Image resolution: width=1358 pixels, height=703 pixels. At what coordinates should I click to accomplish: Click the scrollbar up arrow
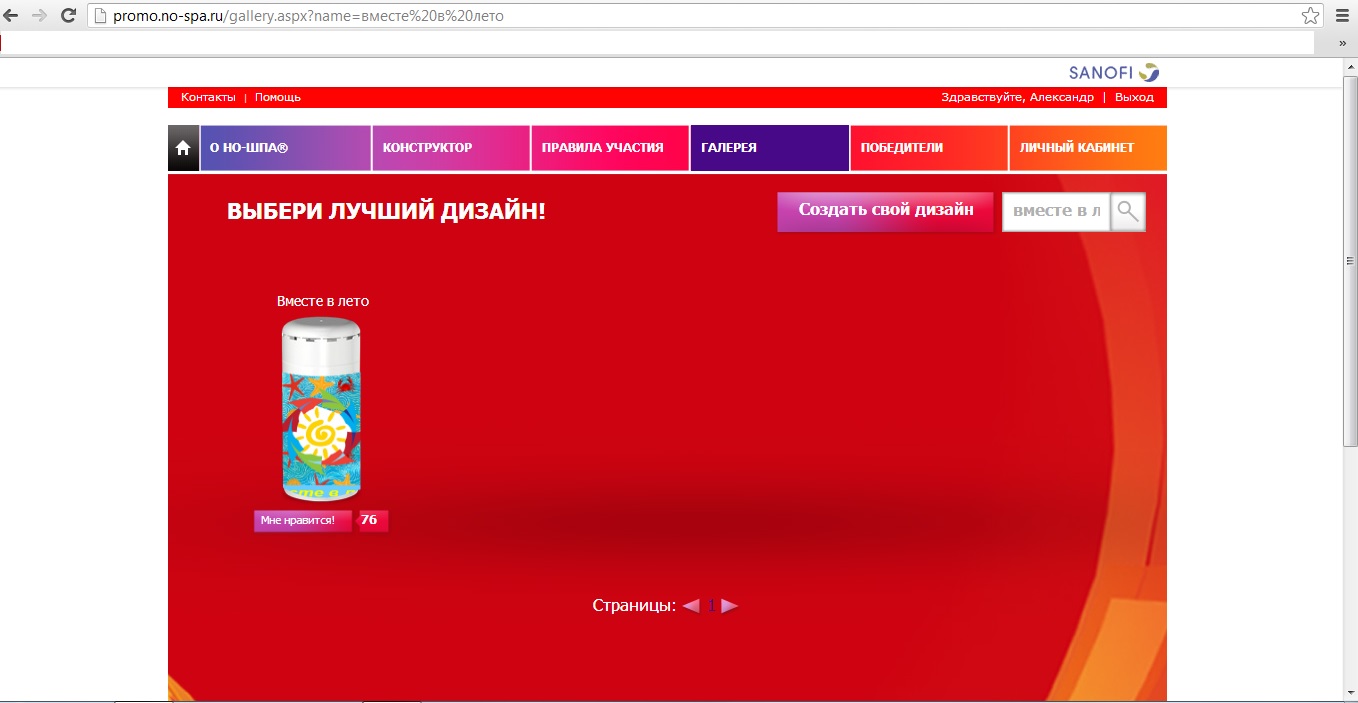1350,66
